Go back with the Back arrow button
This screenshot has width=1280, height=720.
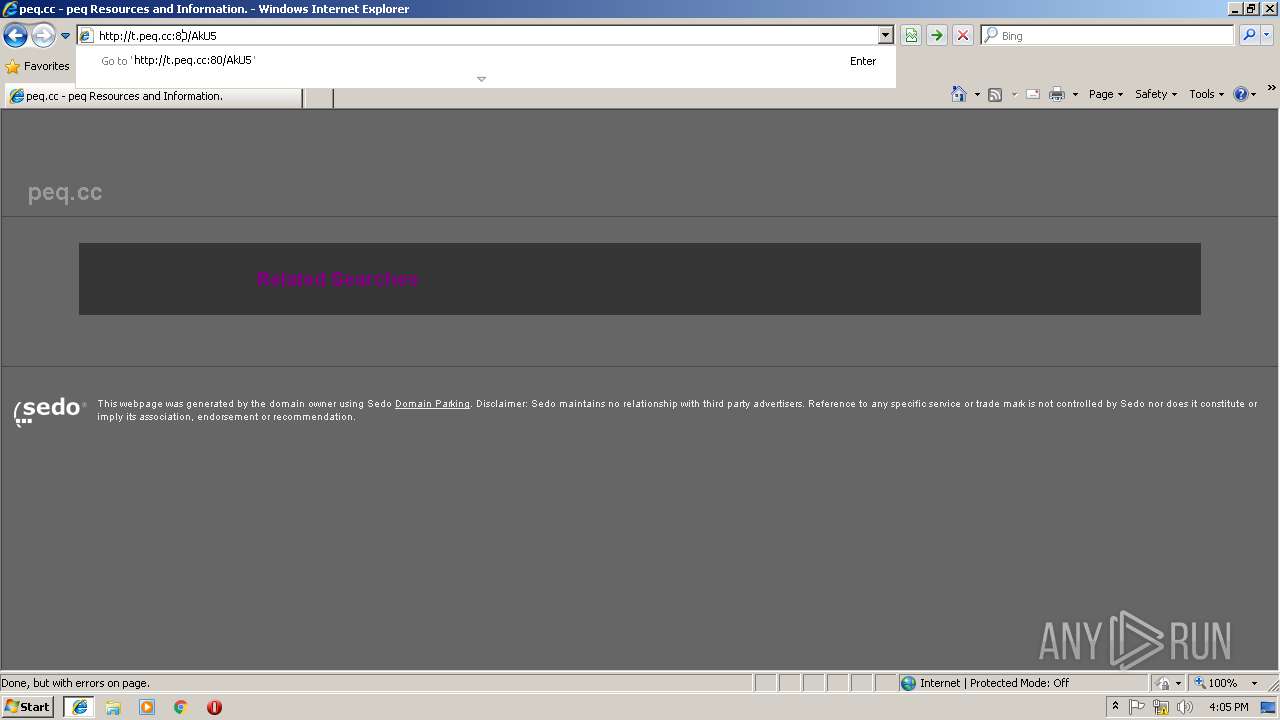(15, 36)
